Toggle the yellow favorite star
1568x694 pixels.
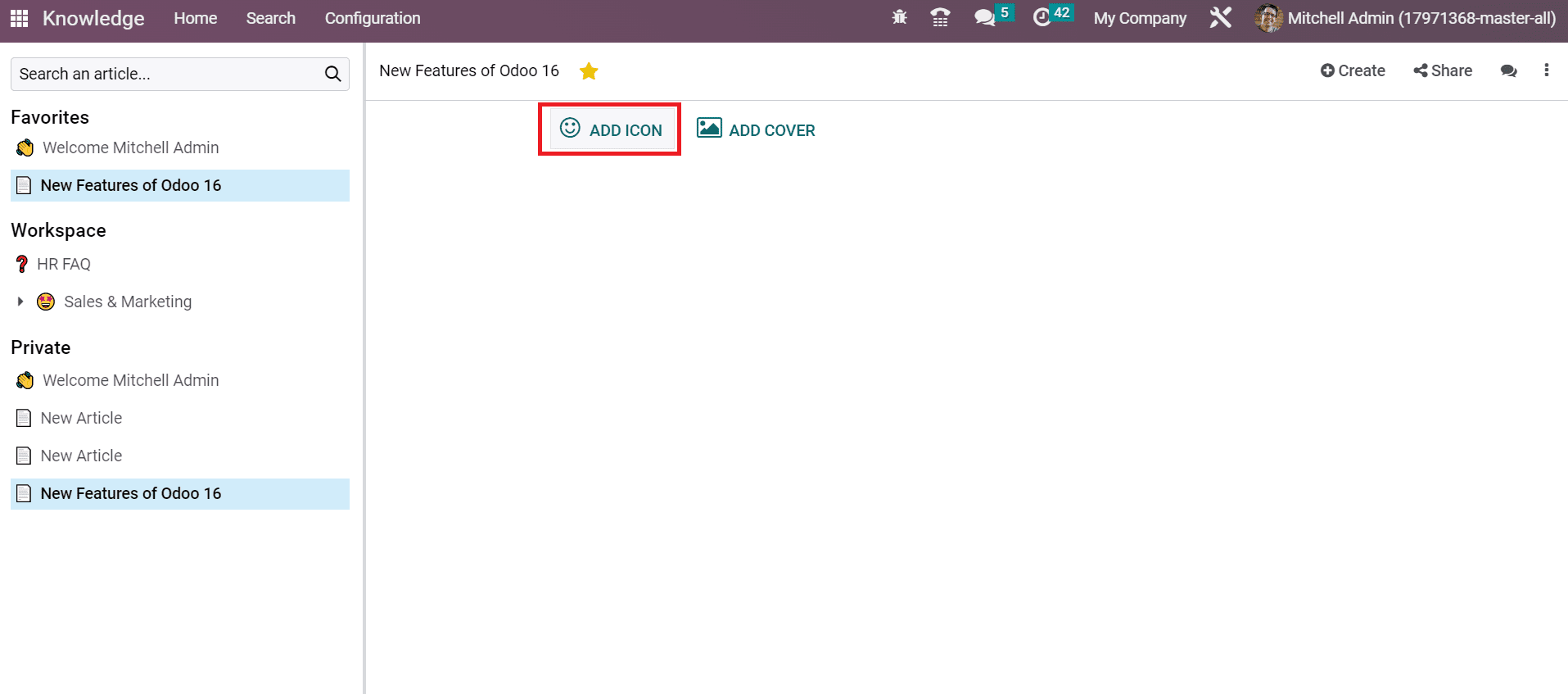(x=589, y=71)
